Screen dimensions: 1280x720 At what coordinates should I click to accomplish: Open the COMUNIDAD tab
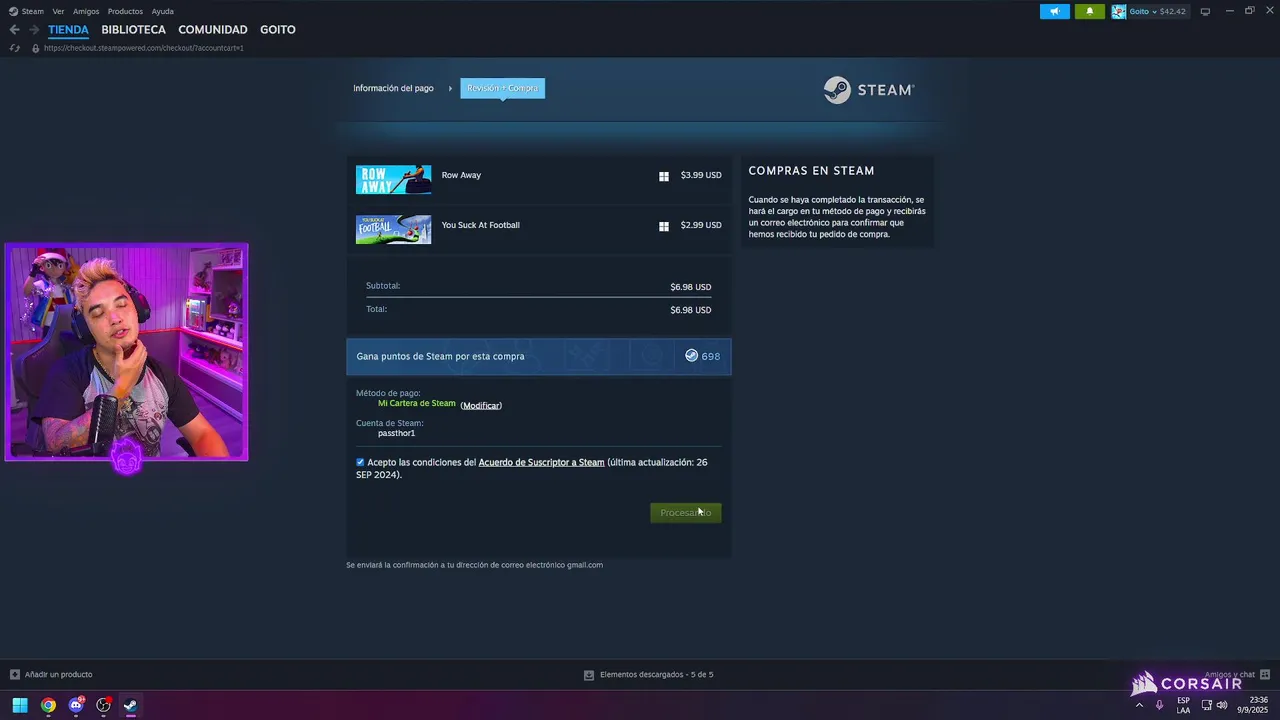click(213, 30)
